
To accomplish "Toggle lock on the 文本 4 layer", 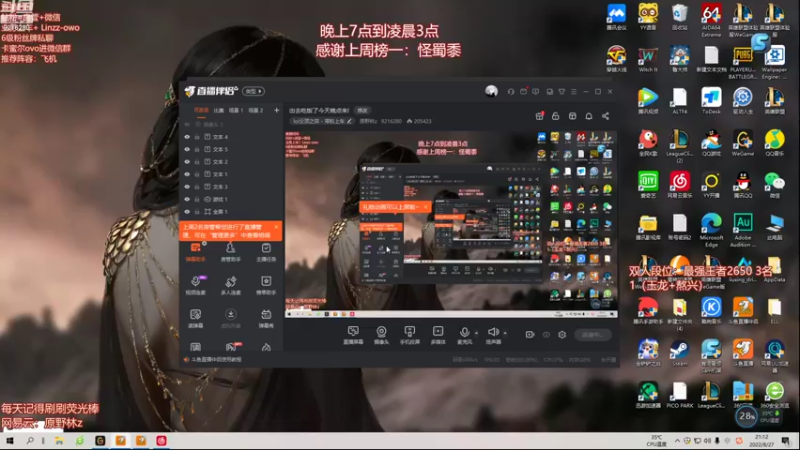I will click(197, 137).
